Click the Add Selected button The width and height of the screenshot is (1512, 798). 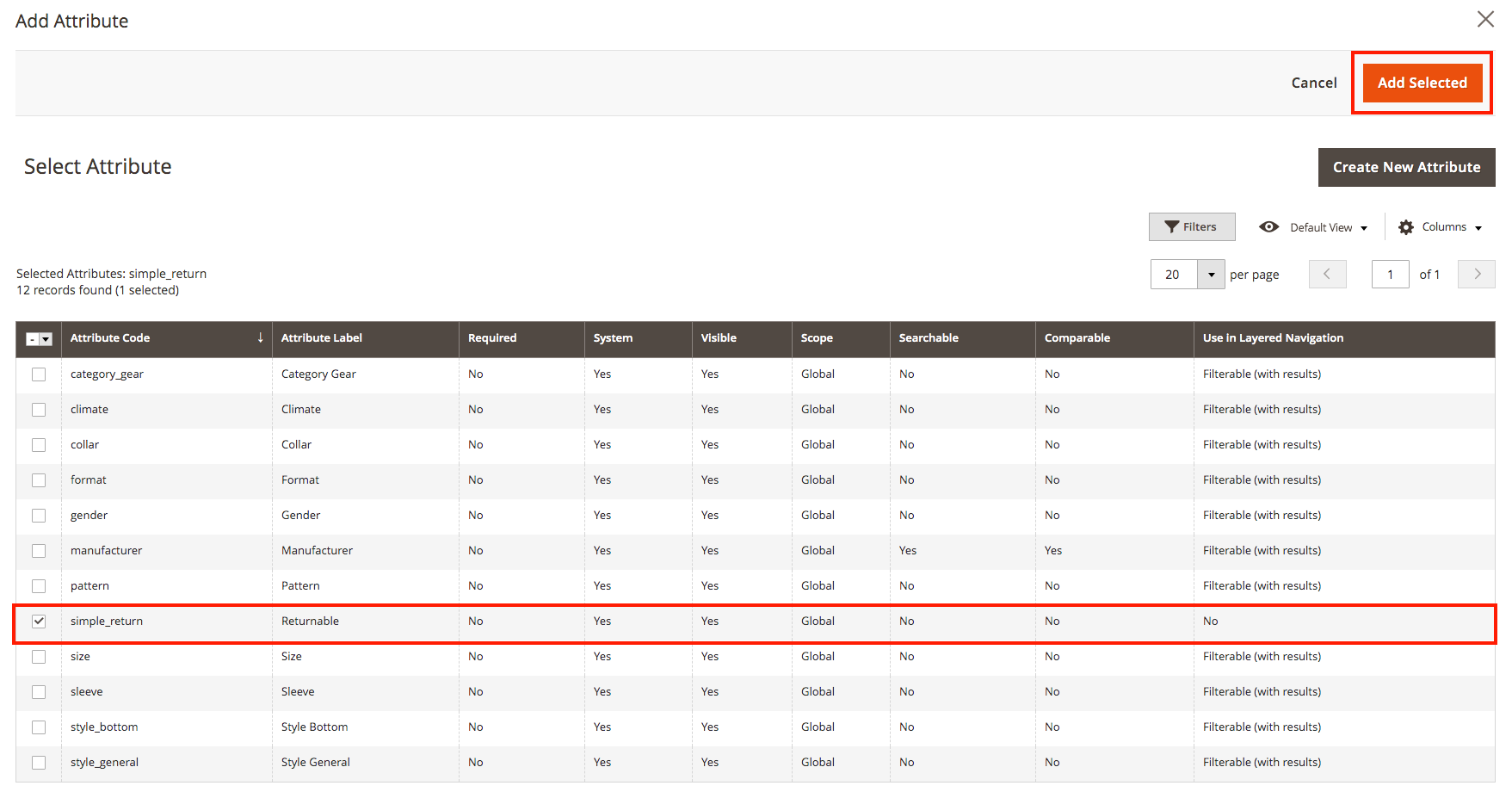pyautogui.click(x=1422, y=83)
